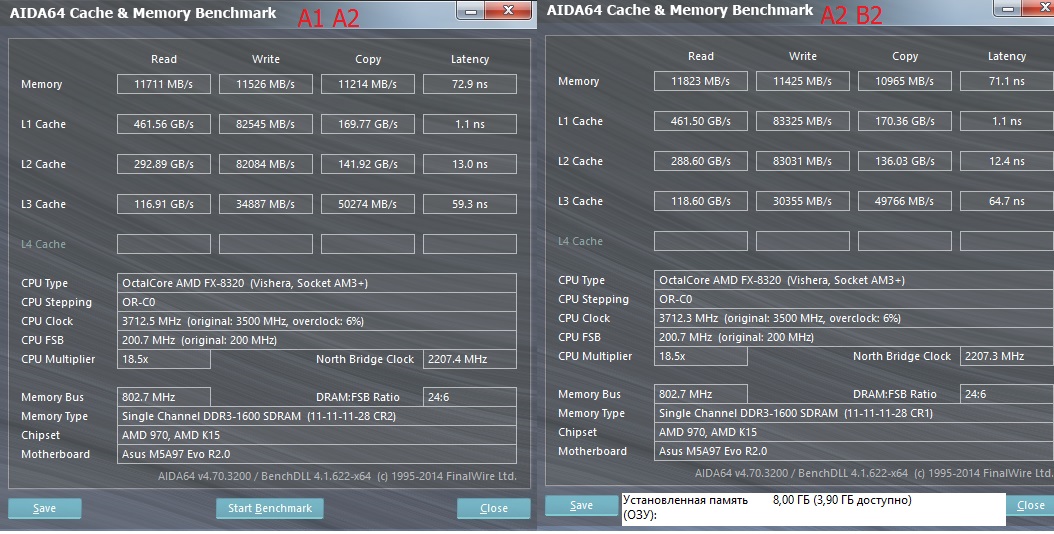Select L1 Cache Write 82545 MB/s
Screen dimensions: 1054x534
266,124
